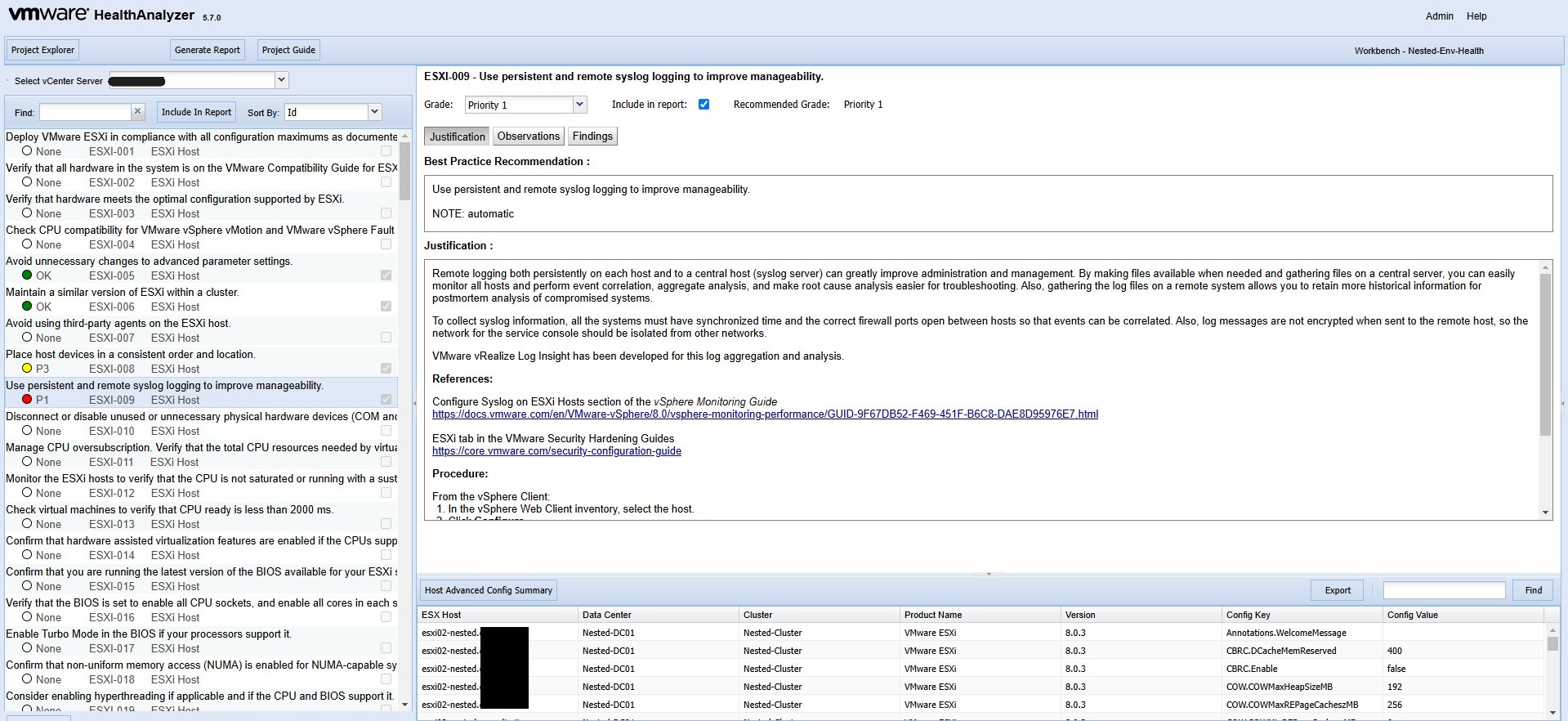Uncheck the Include in report checkbox
This screenshot has height=721, width=1568.
click(x=704, y=105)
